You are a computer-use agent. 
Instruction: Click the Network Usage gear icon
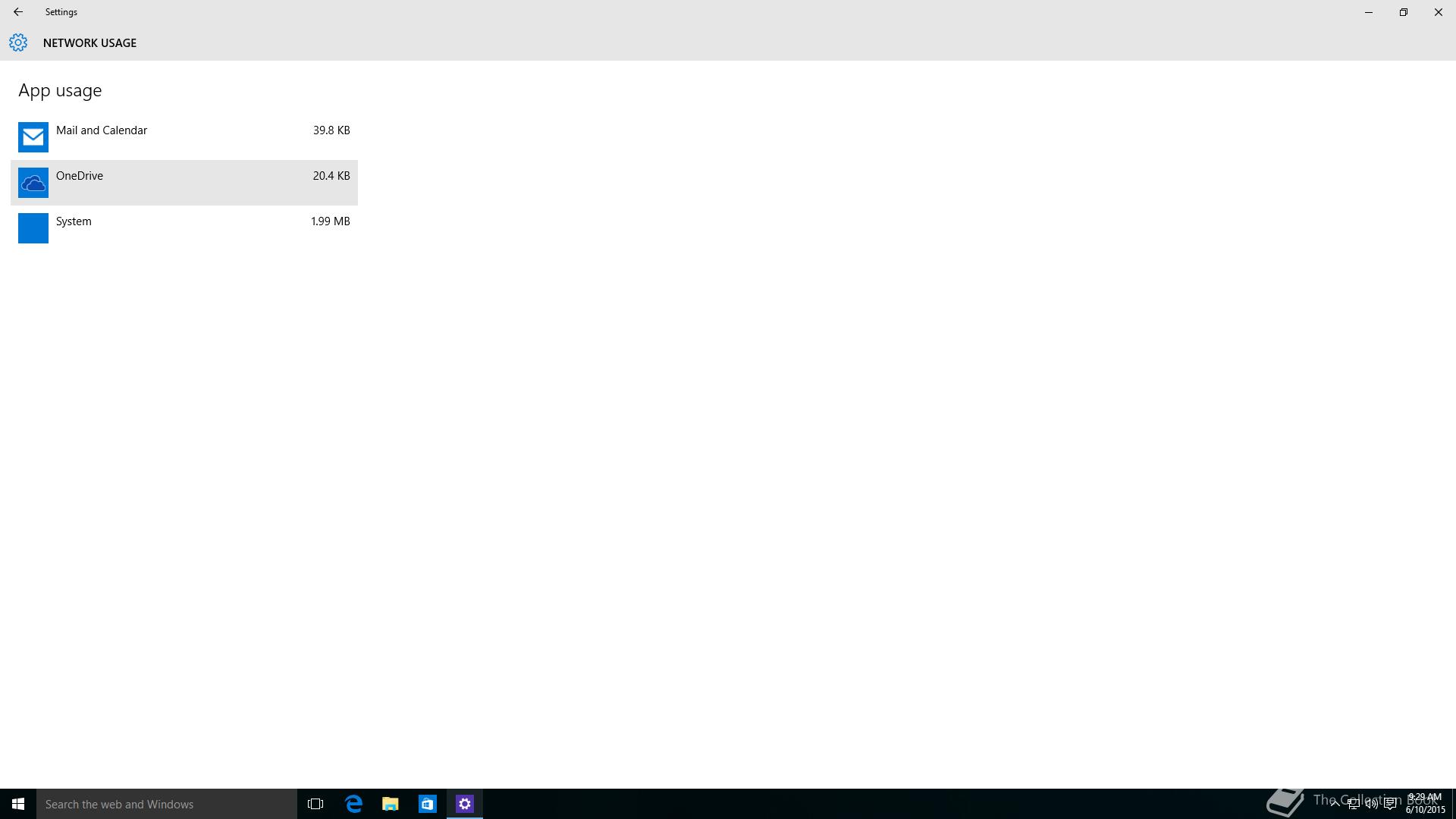point(18,42)
